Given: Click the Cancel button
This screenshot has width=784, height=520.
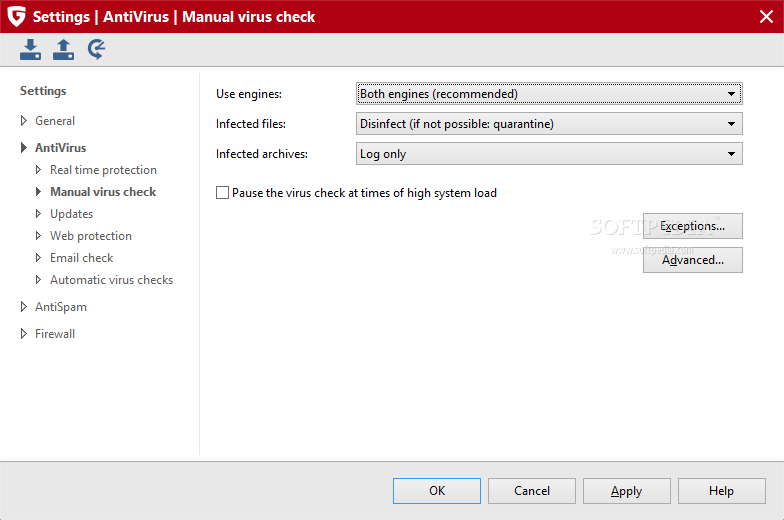Looking at the screenshot, I should click(x=532, y=490).
